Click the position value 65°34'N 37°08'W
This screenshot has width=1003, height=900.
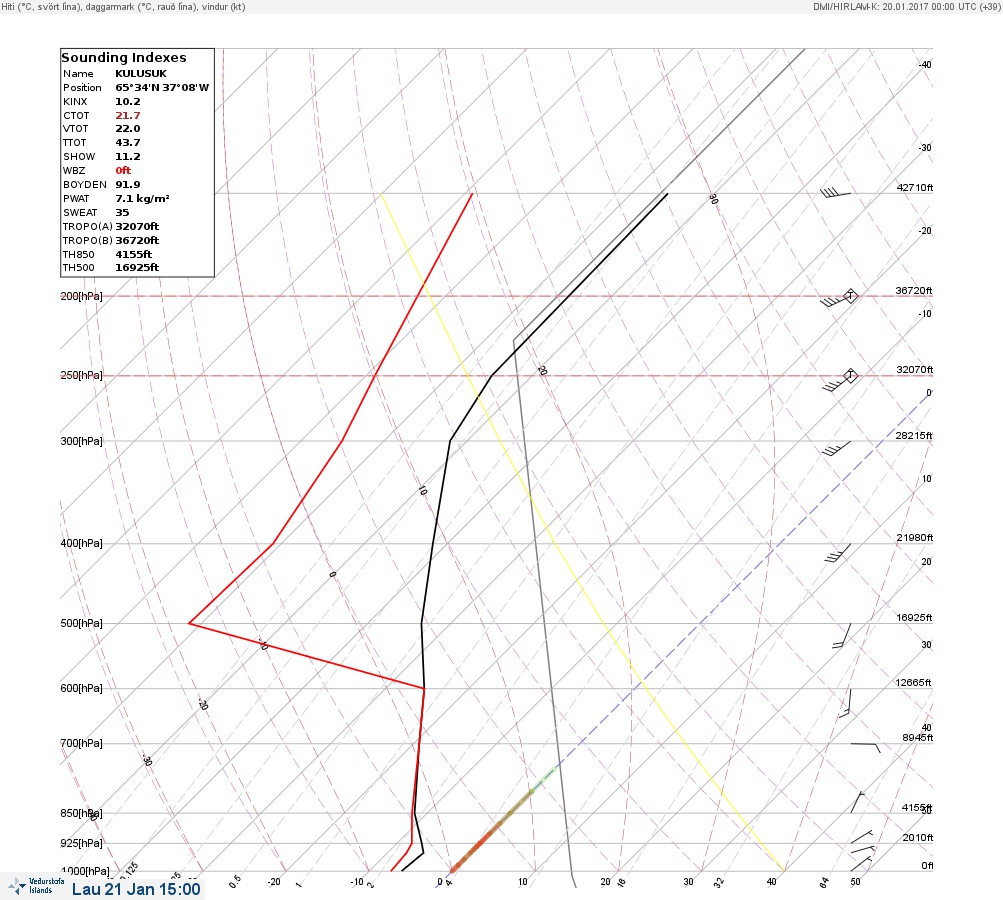pos(162,88)
